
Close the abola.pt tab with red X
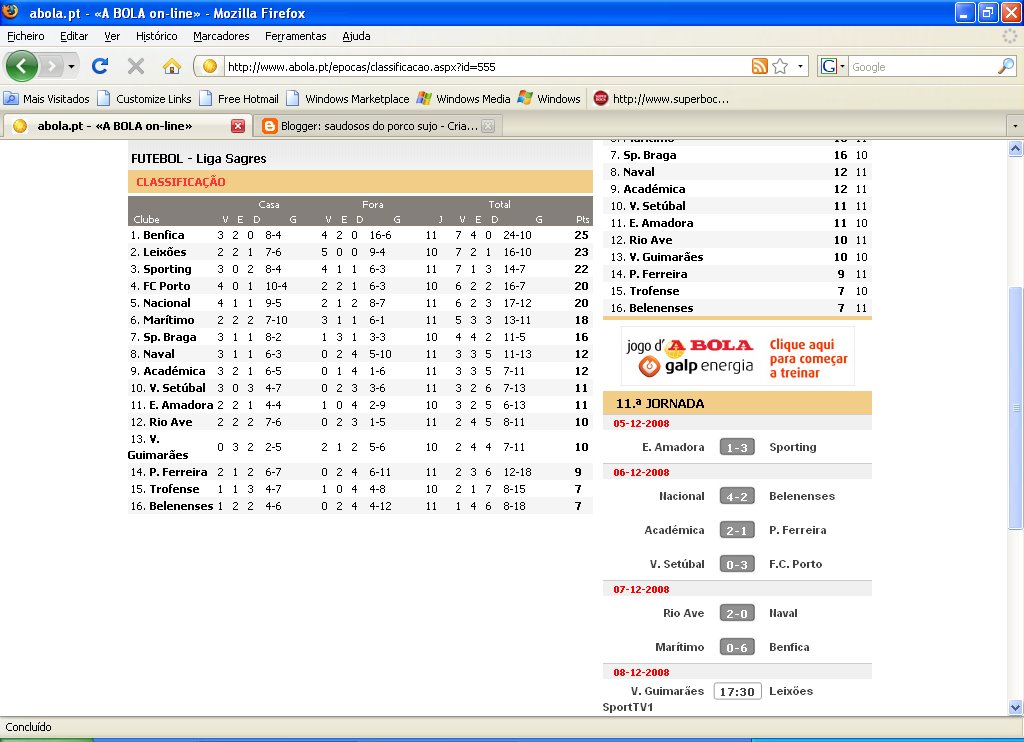pos(238,126)
